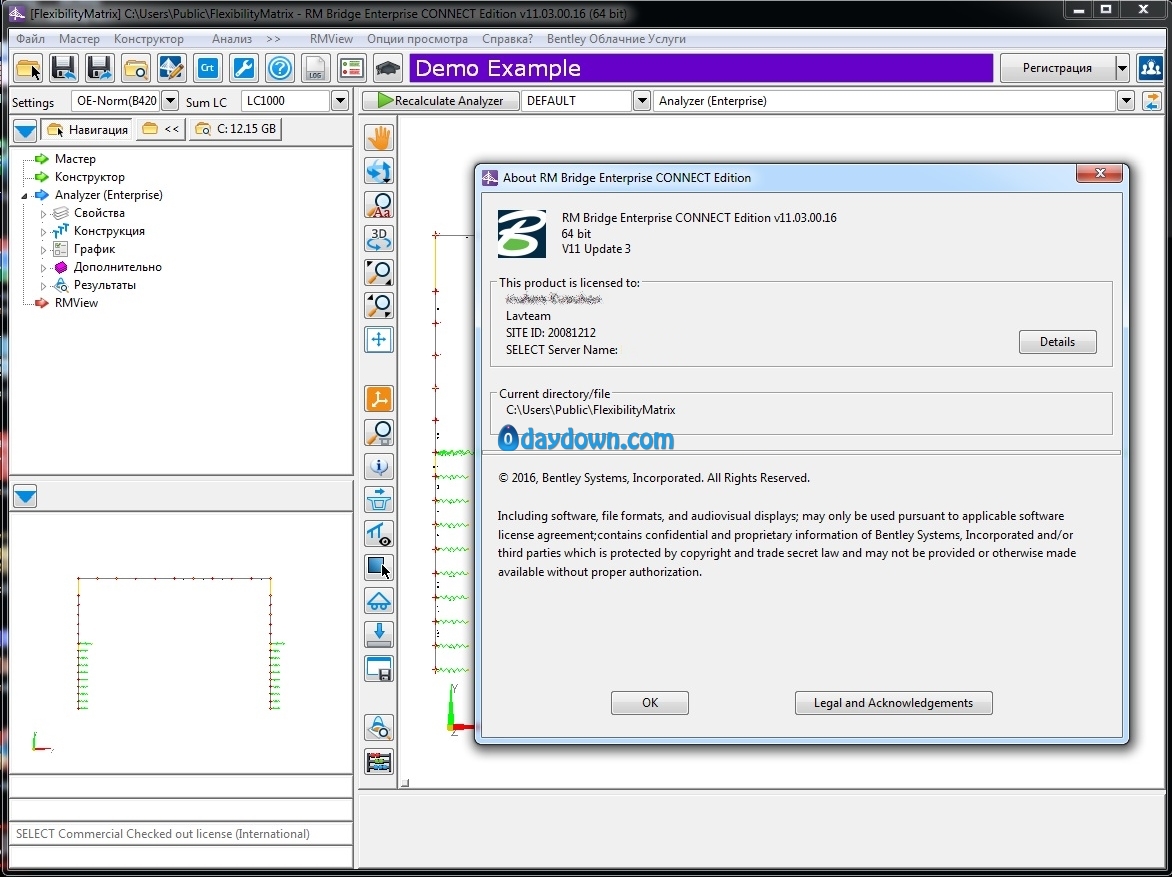Click the zoom window magnifier with corner arrows
The width and height of the screenshot is (1172, 877).
coord(379,272)
